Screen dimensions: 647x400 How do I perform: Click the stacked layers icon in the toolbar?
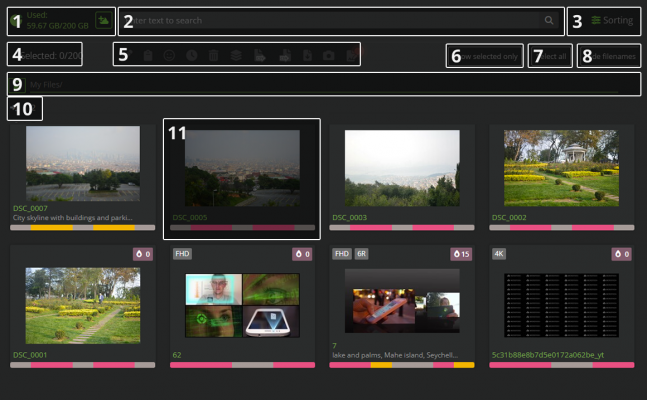click(x=235, y=56)
